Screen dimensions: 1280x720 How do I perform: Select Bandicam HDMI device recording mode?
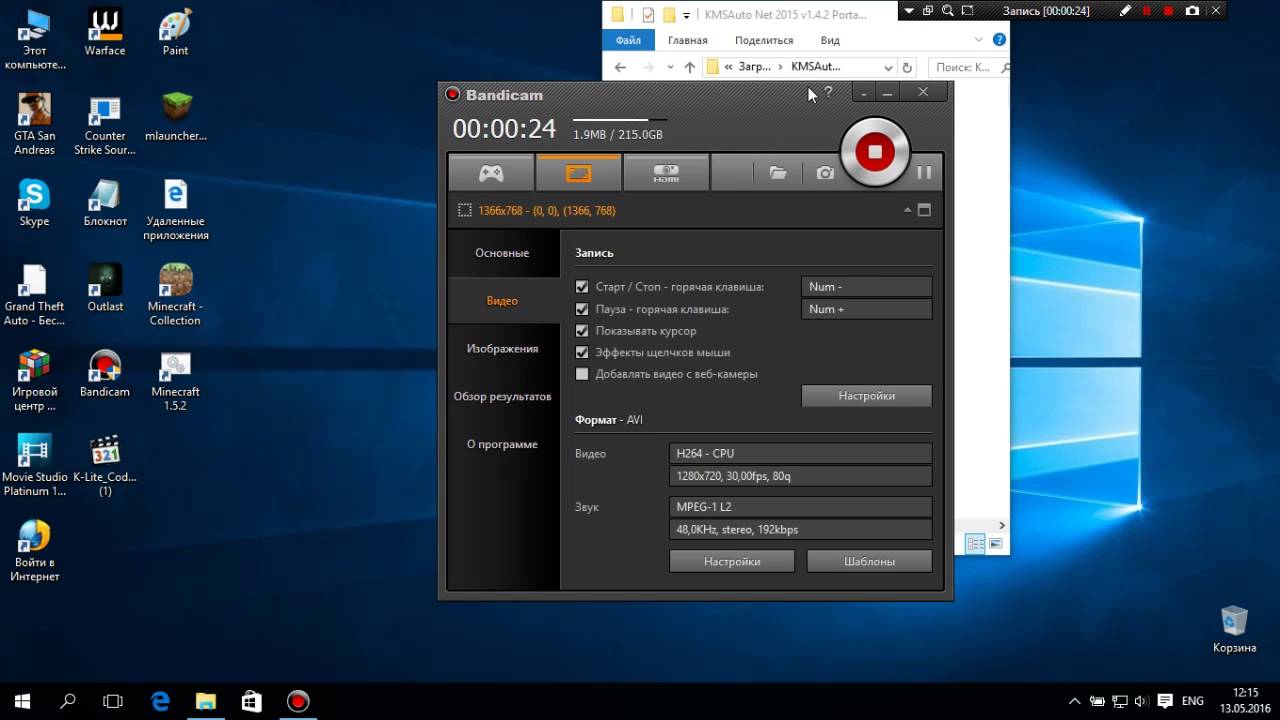pyautogui.click(x=666, y=173)
